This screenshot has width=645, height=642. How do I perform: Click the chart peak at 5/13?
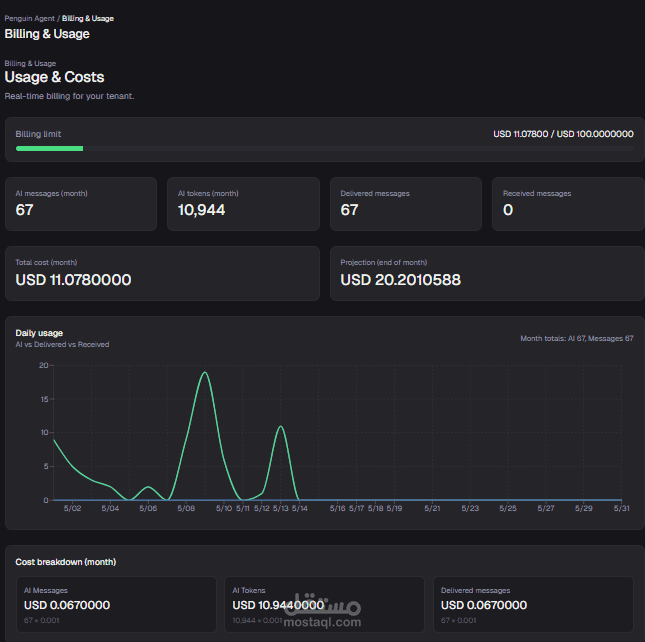coord(281,426)
